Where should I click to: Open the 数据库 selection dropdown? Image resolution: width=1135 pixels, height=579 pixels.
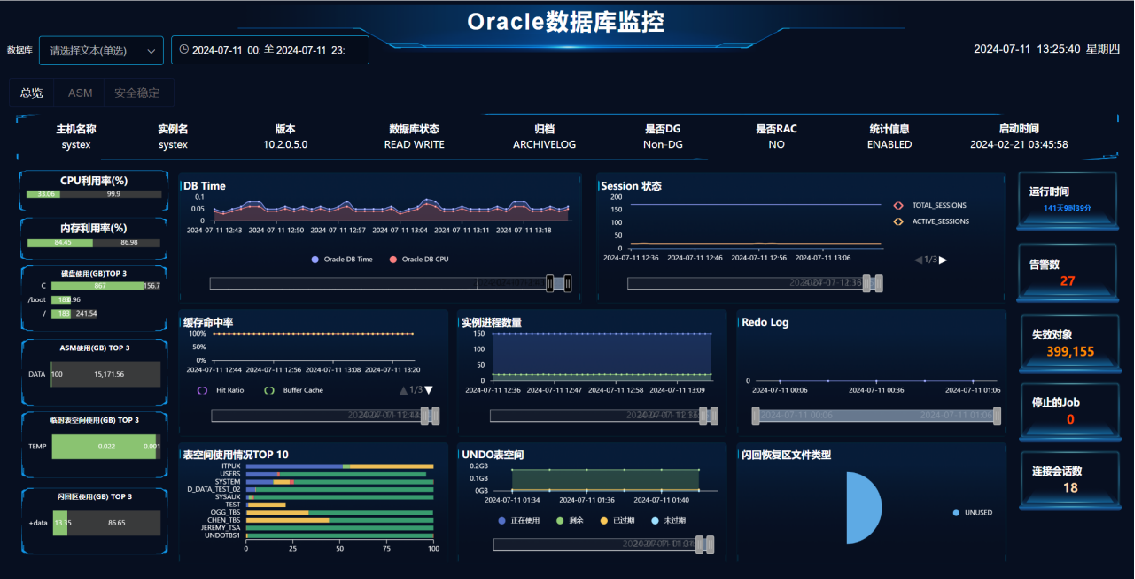pos(101,51)
